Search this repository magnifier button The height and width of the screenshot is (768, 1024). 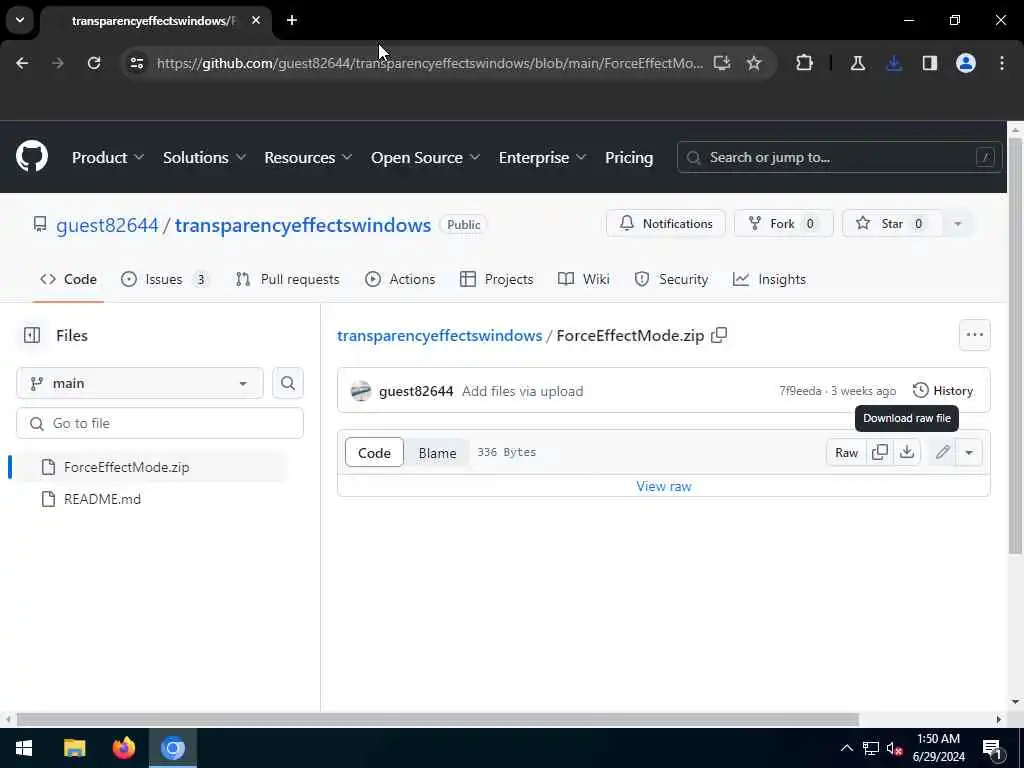click(288, 383)
